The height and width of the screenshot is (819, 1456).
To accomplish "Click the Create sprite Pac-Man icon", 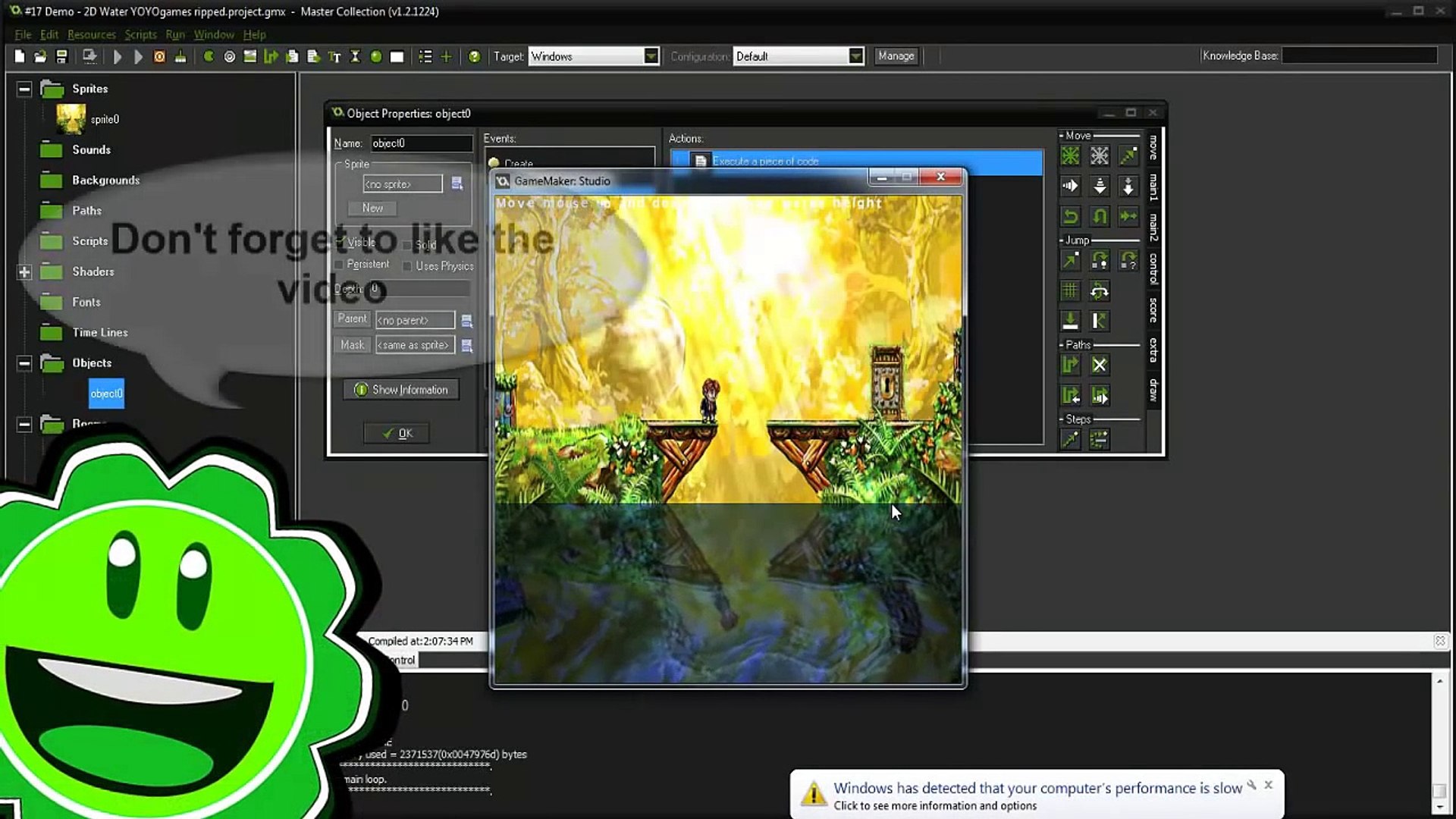I will point(208,57).
